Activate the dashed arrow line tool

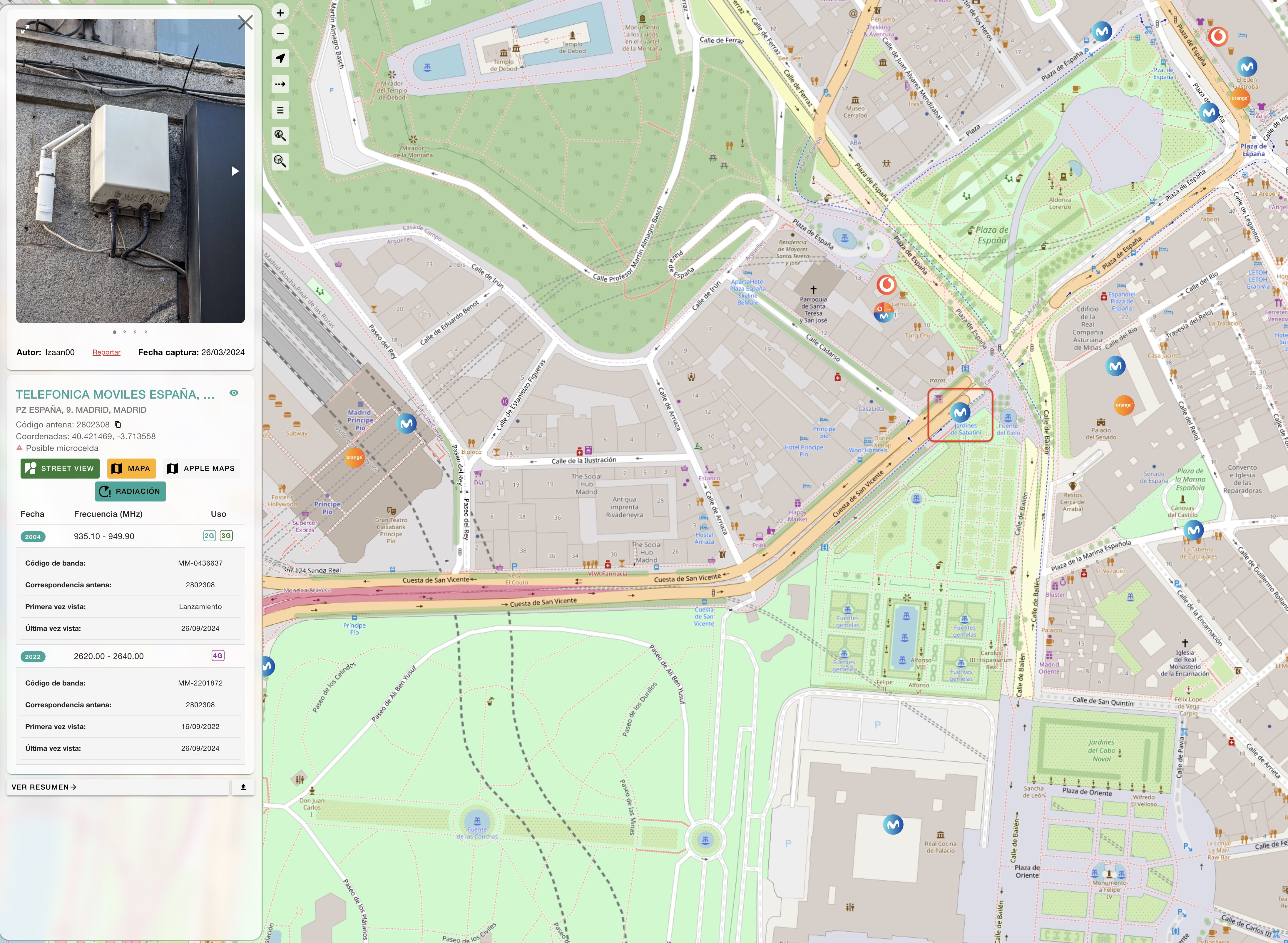[x=280, y=84]
